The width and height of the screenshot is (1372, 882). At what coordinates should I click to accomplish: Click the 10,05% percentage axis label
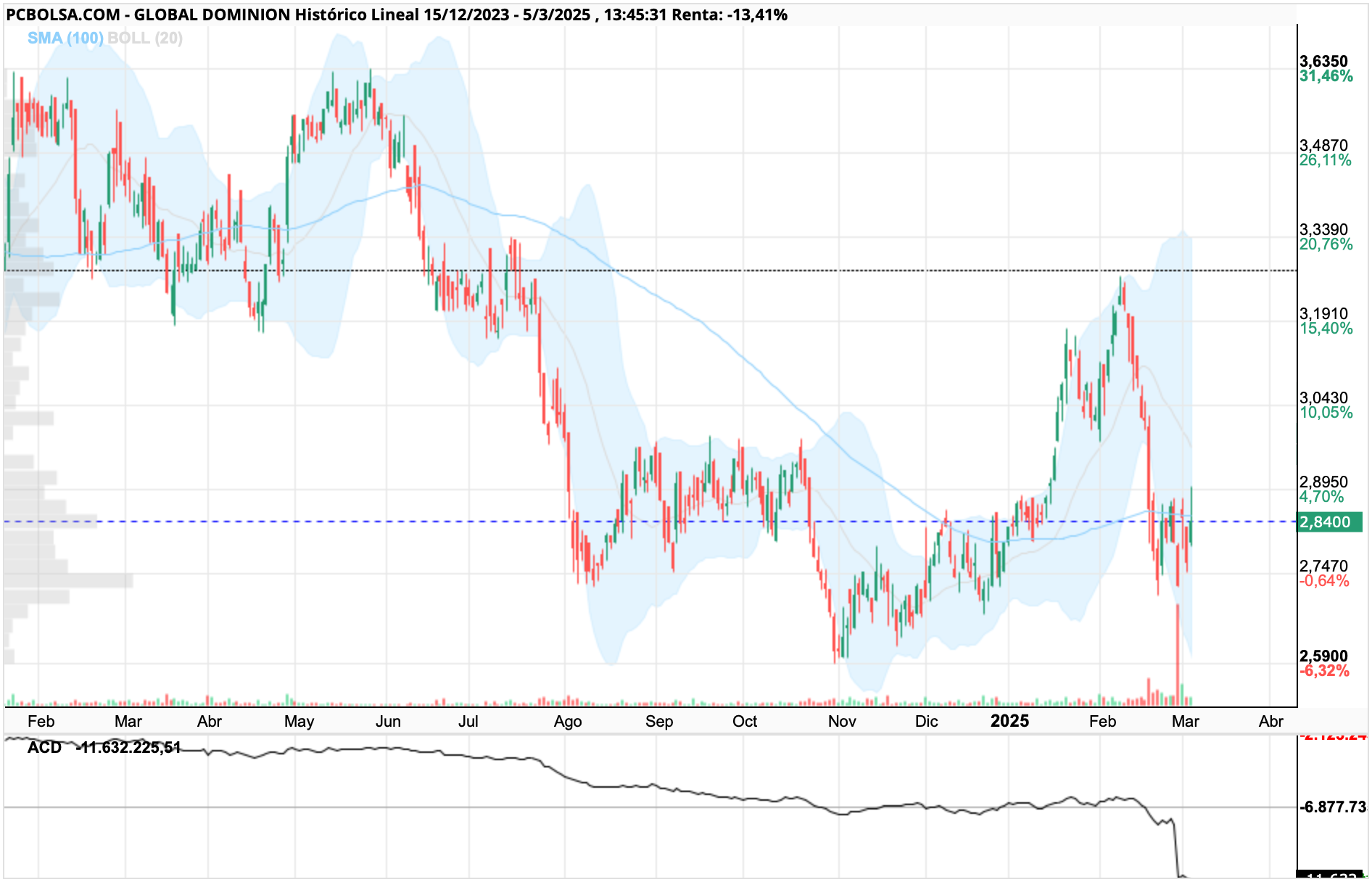(1326, 413)
